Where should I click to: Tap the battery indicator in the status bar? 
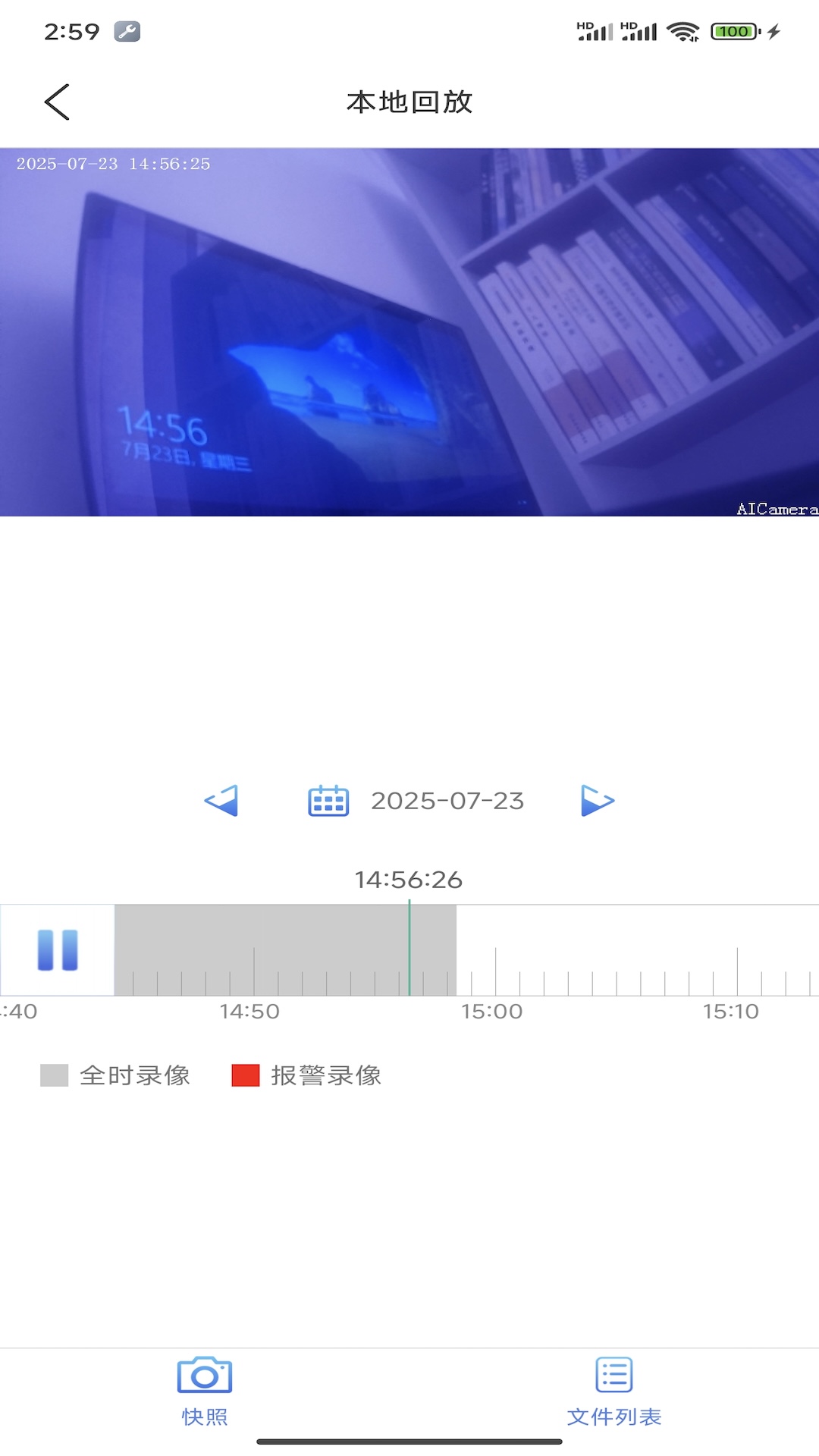[736, 31]
